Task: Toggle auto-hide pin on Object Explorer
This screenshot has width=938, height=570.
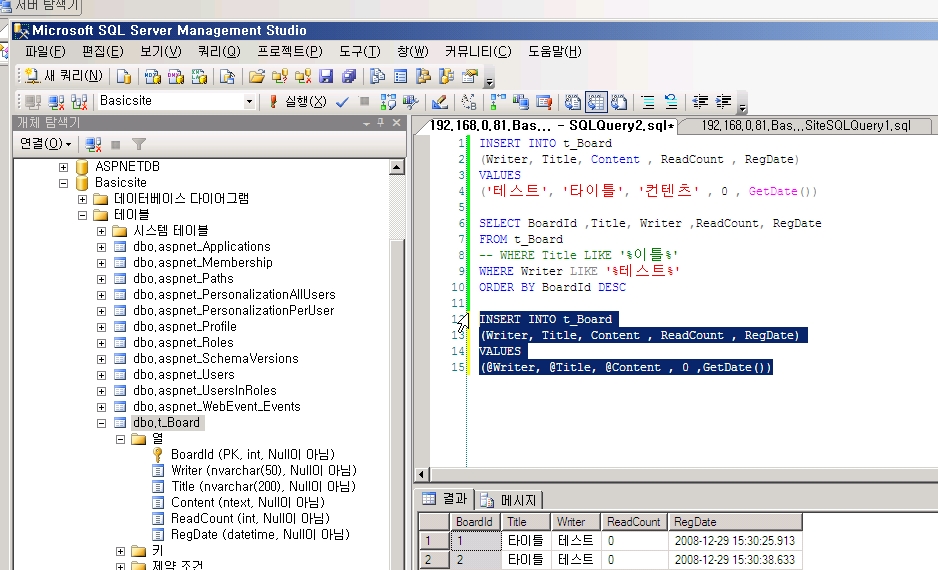Action: (380, 123)
